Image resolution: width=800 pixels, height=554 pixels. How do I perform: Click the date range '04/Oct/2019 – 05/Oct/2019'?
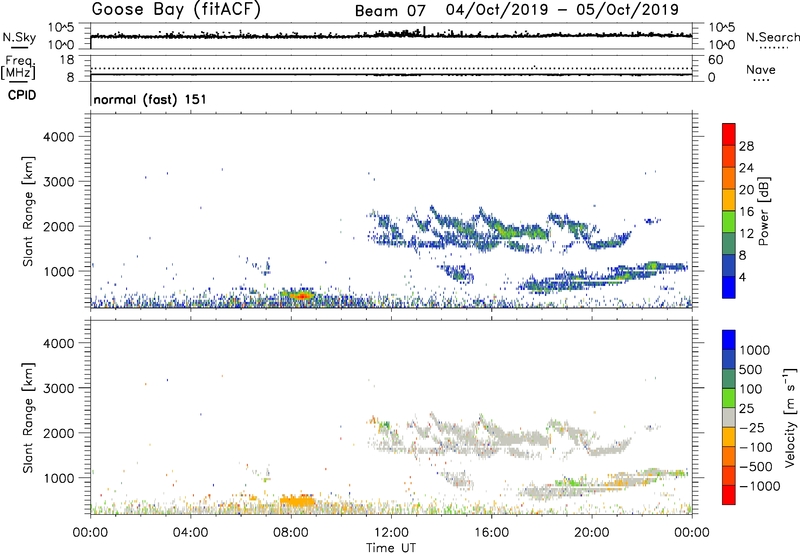click(x=562, y=10)
